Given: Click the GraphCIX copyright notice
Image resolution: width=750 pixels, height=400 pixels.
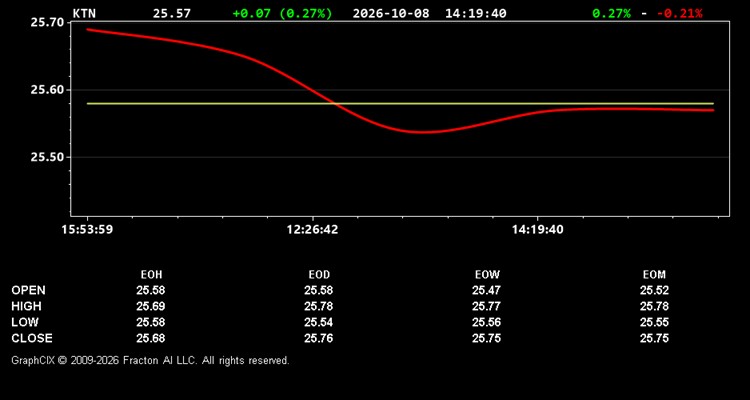Looking at the screenshot, I should tap(150, 360).
